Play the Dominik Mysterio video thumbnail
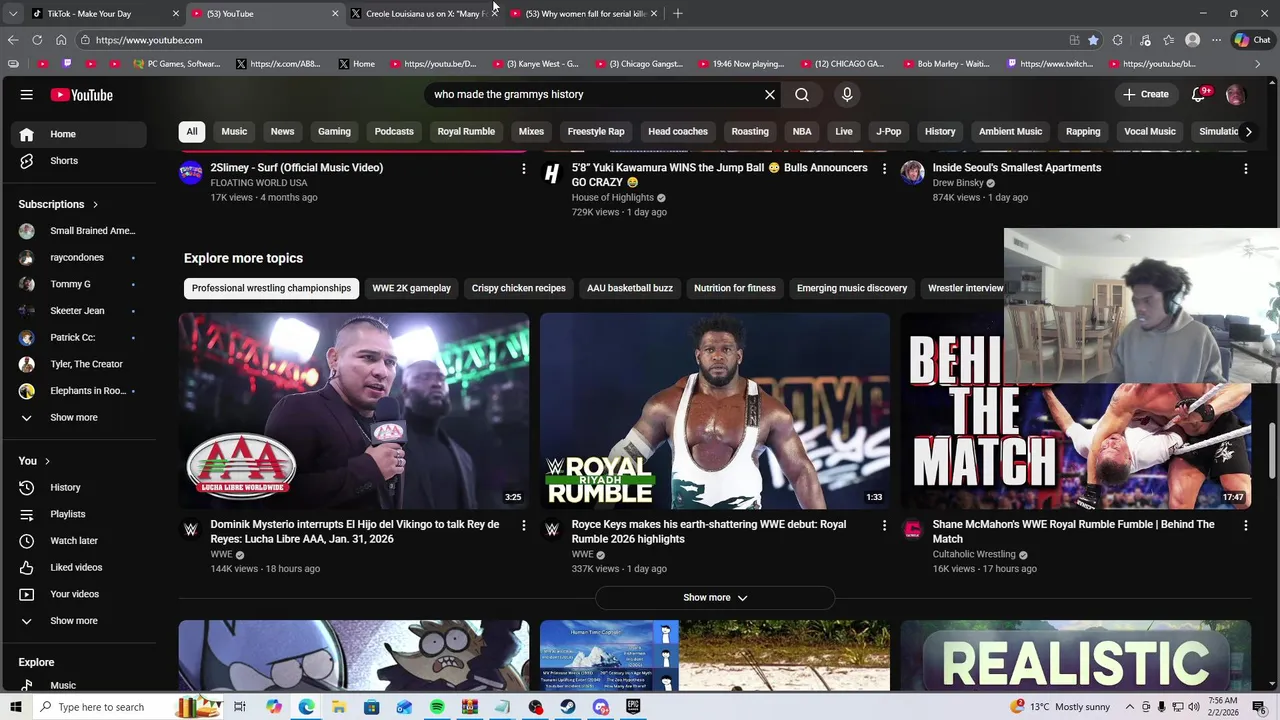 coord(354,411)
